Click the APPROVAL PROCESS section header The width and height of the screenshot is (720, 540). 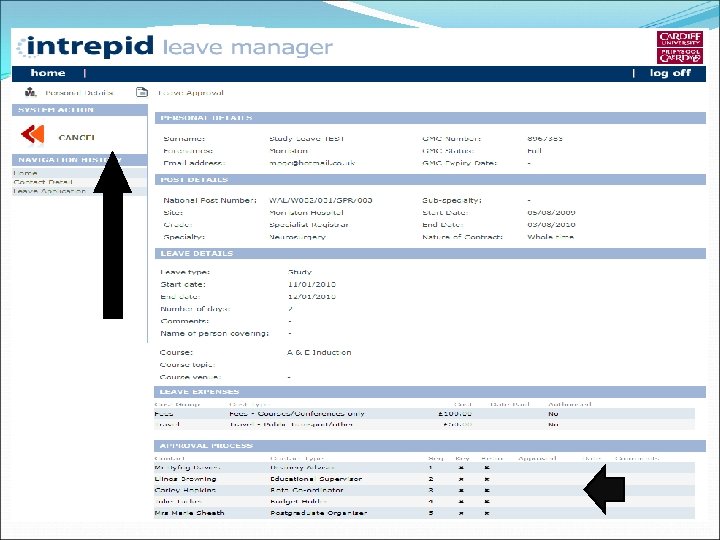430,446
